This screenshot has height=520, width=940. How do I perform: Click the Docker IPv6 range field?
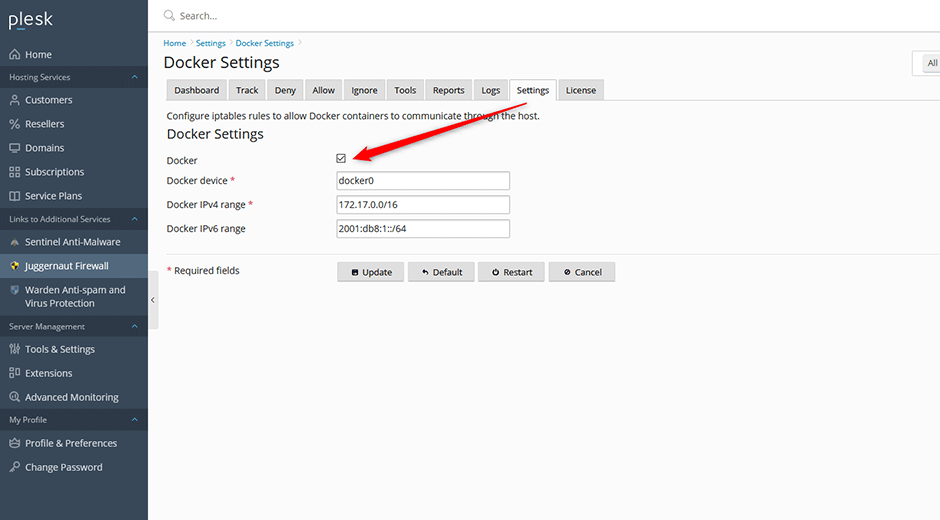[x=423, y=229]
